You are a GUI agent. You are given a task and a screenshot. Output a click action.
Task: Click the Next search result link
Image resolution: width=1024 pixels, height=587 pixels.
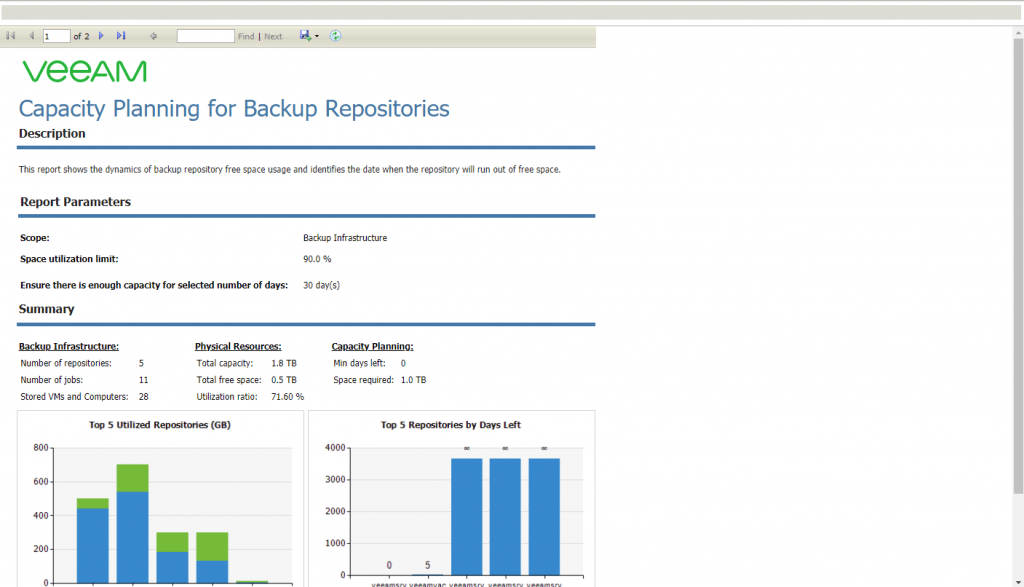273,37
